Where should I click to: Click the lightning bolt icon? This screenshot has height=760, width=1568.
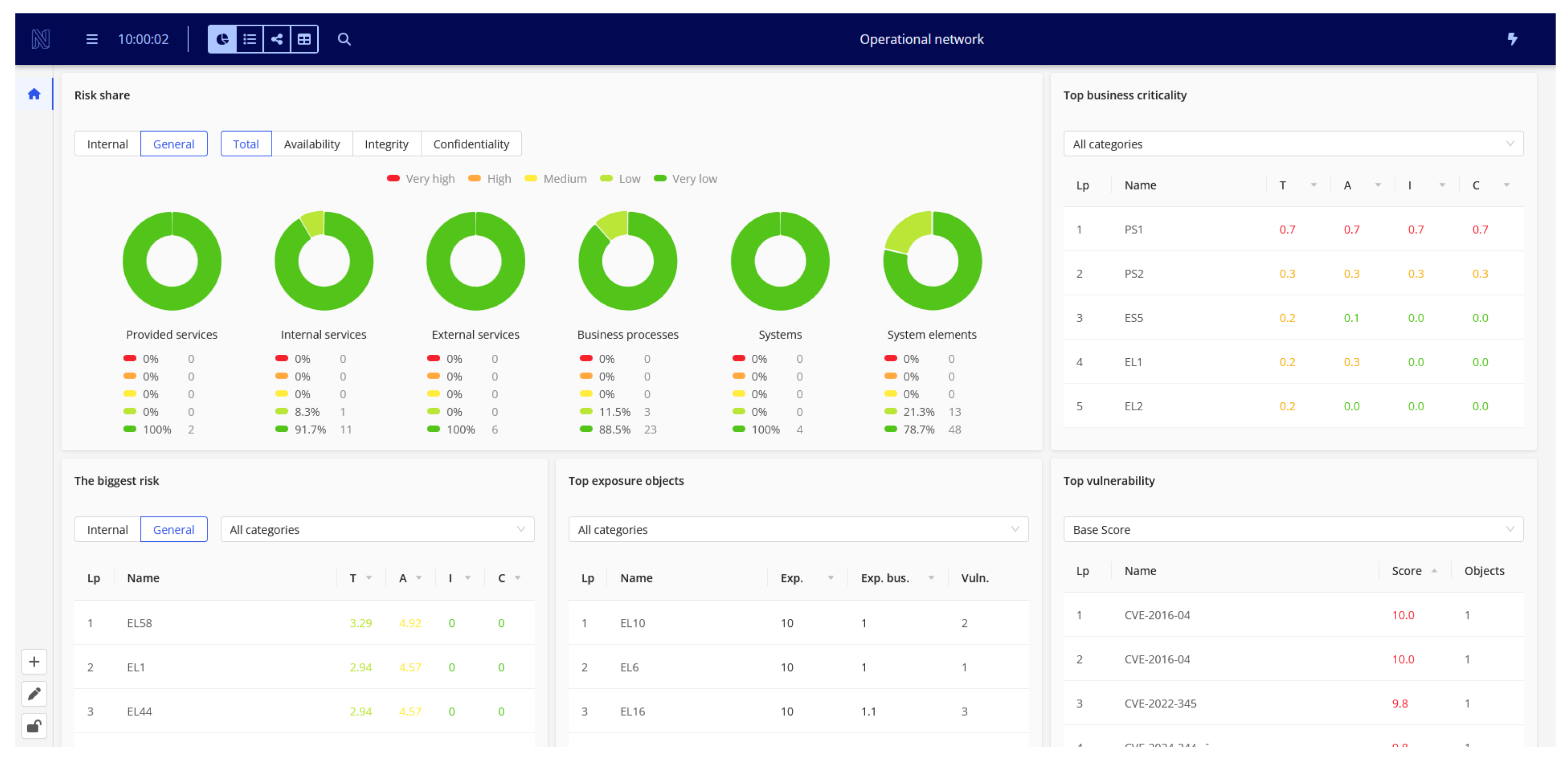[x=1512, y=40]
